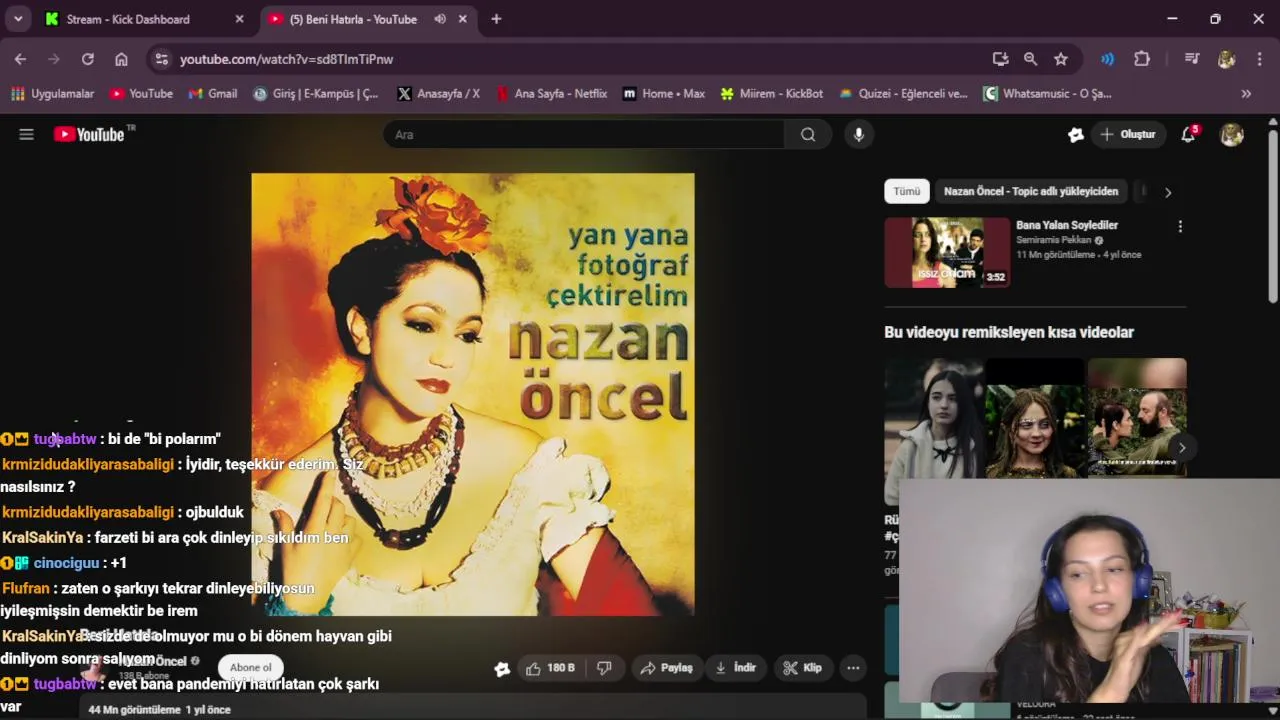Screen dimensions: 1280x720
Task: Click the search magnifier button
Action: 808,134
